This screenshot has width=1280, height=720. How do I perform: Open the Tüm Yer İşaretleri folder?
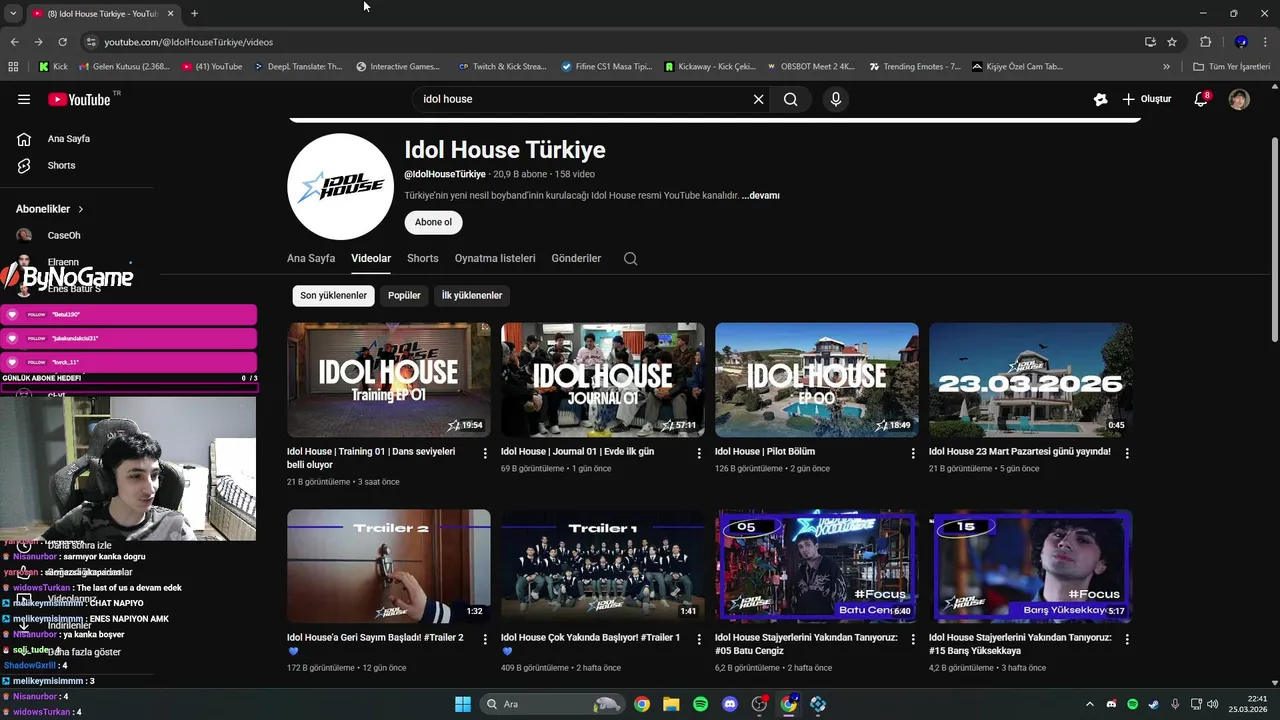1232,67
